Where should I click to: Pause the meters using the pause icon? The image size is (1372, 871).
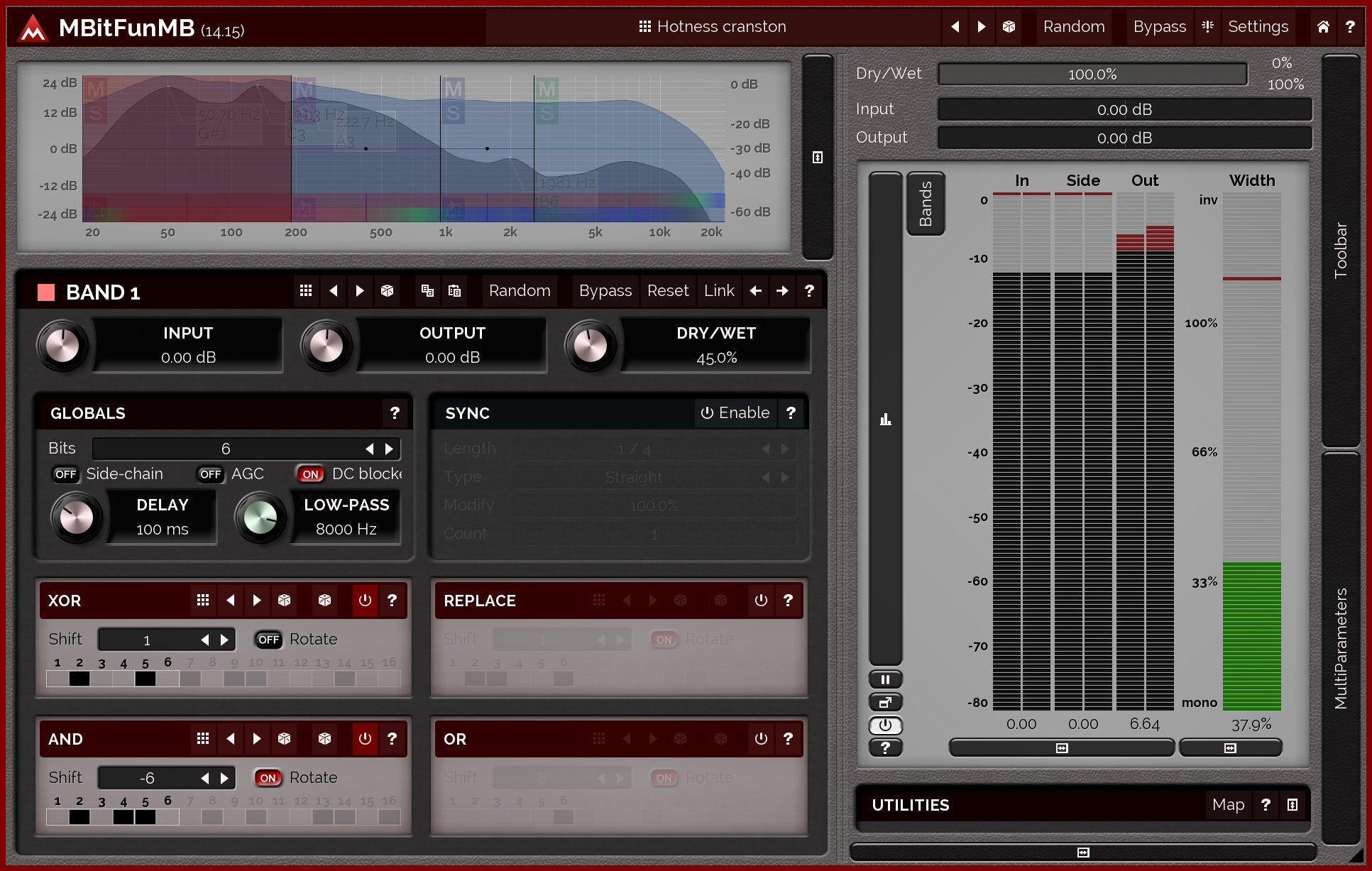885,679
